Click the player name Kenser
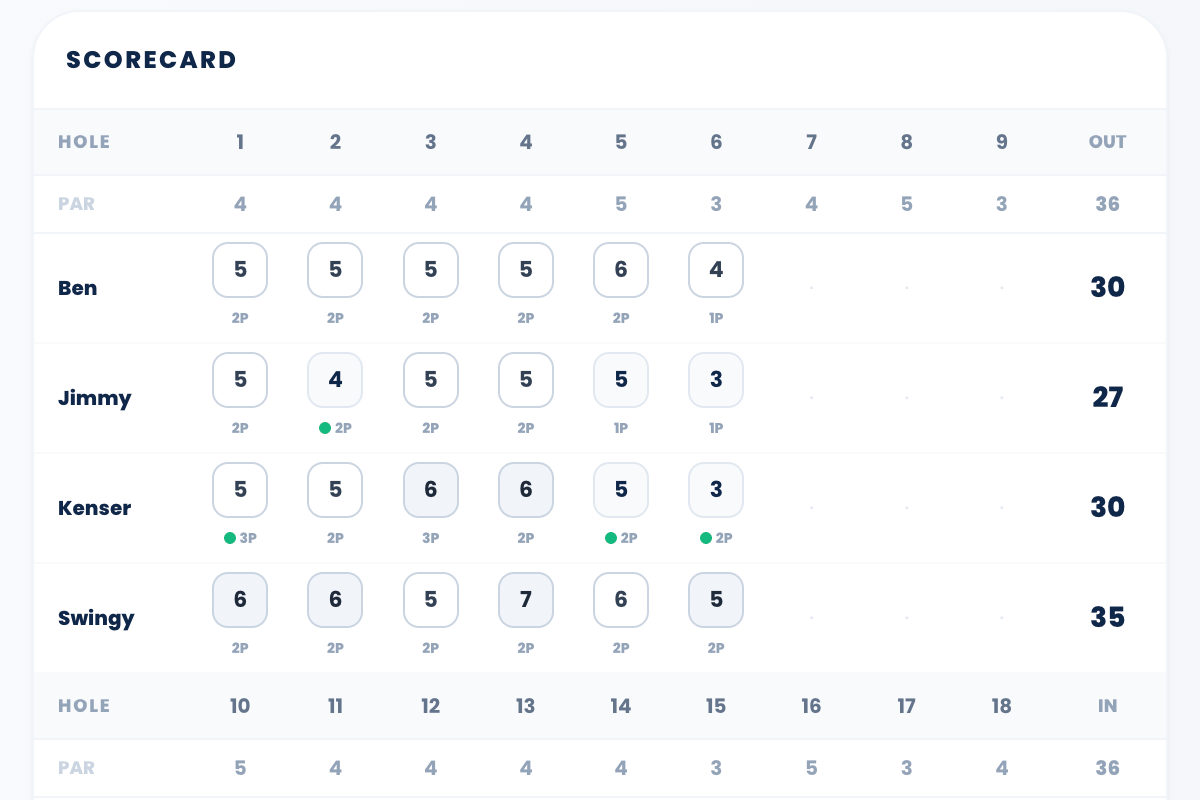Image resolution: width=1200 pixels, height=800 pixels. point(94,508)
